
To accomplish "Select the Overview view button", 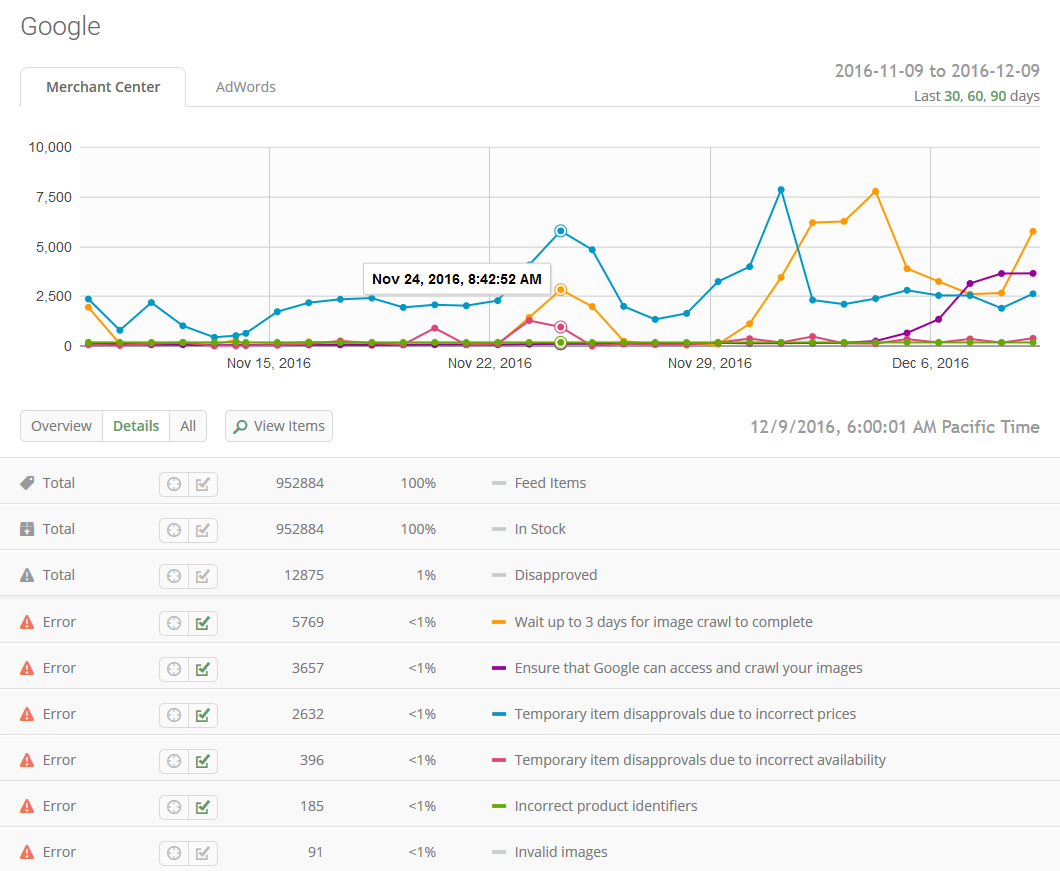I will tap(62, 426).
